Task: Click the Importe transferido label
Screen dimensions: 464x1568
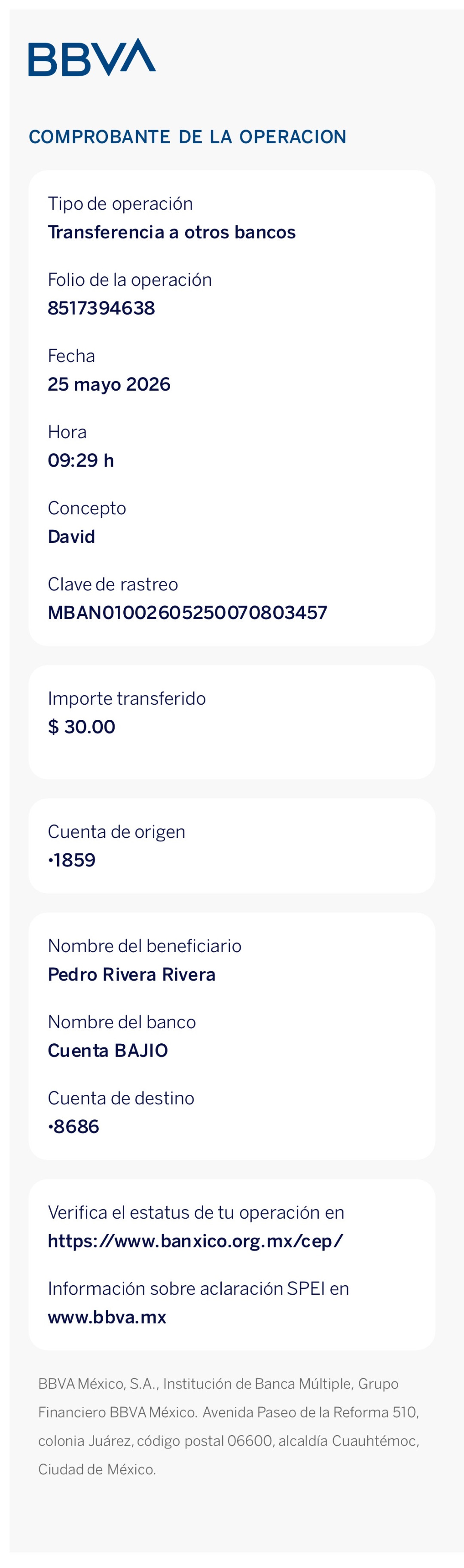Action: [x=127, y=698]
